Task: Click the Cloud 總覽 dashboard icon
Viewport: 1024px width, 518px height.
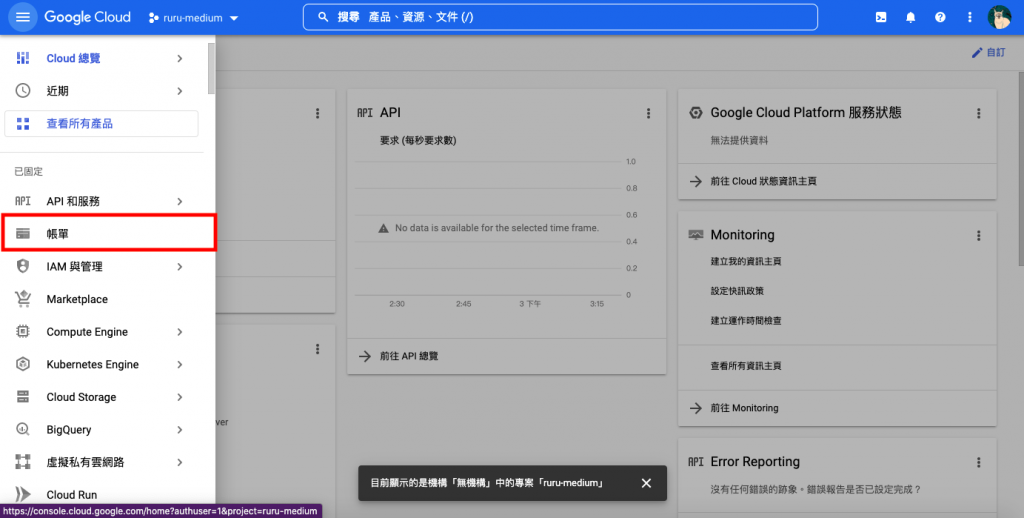Action: point(23,58)
